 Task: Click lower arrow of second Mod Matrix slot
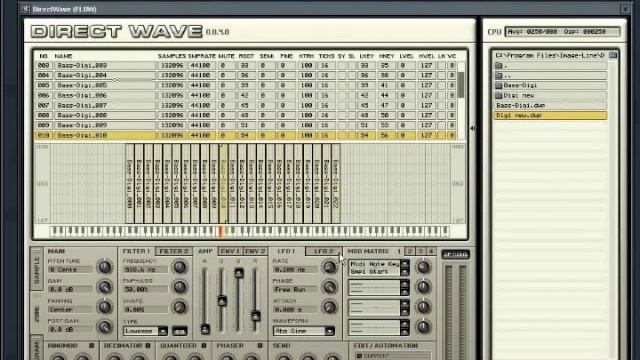(x=404, y=291)
